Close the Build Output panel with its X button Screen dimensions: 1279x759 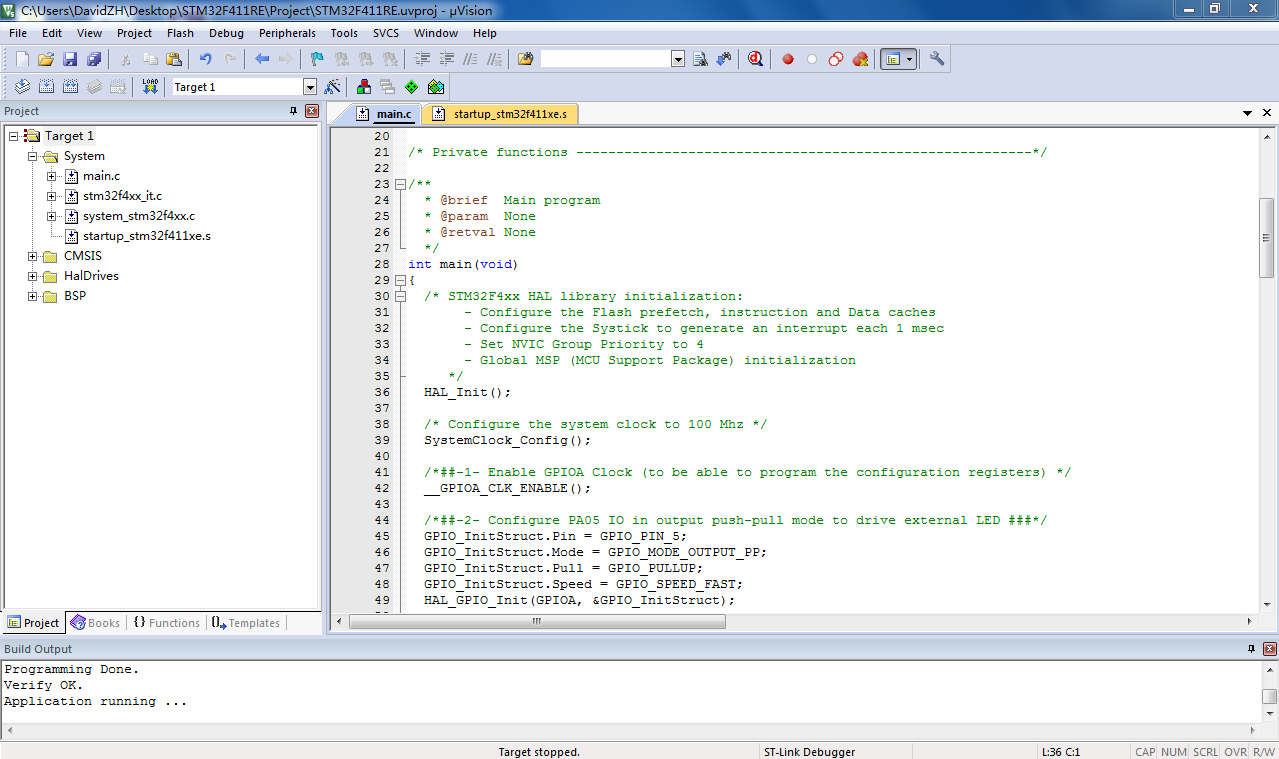(x=1269, y=649)
